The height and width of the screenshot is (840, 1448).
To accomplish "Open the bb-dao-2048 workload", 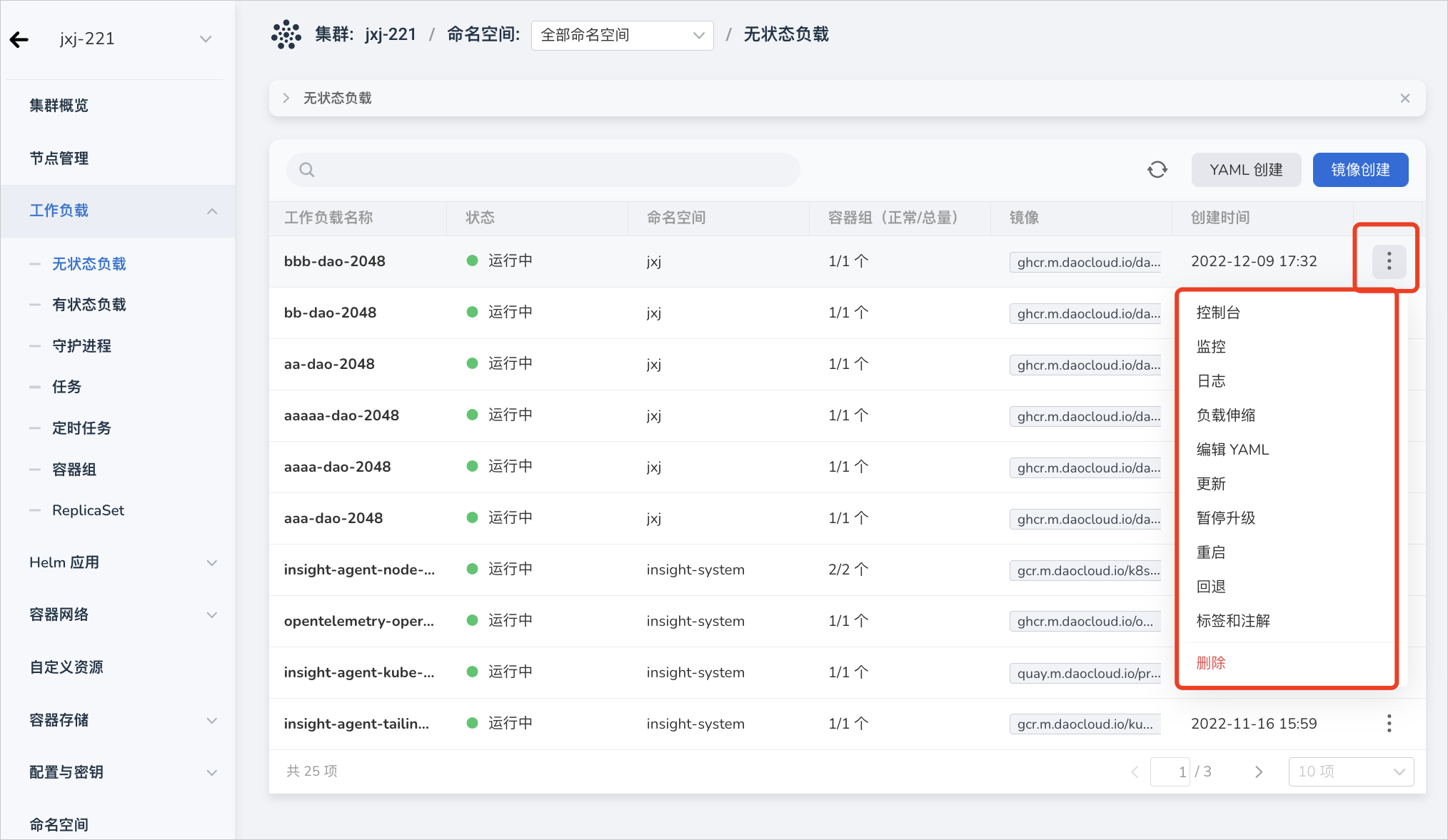I will (331, 313).
